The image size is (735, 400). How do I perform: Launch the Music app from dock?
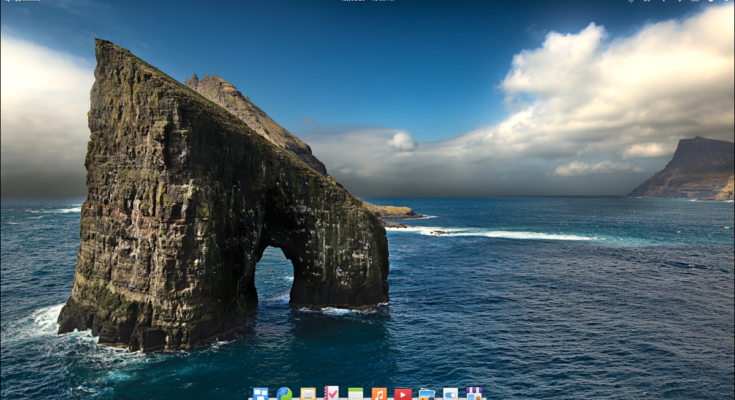point(379,394)
